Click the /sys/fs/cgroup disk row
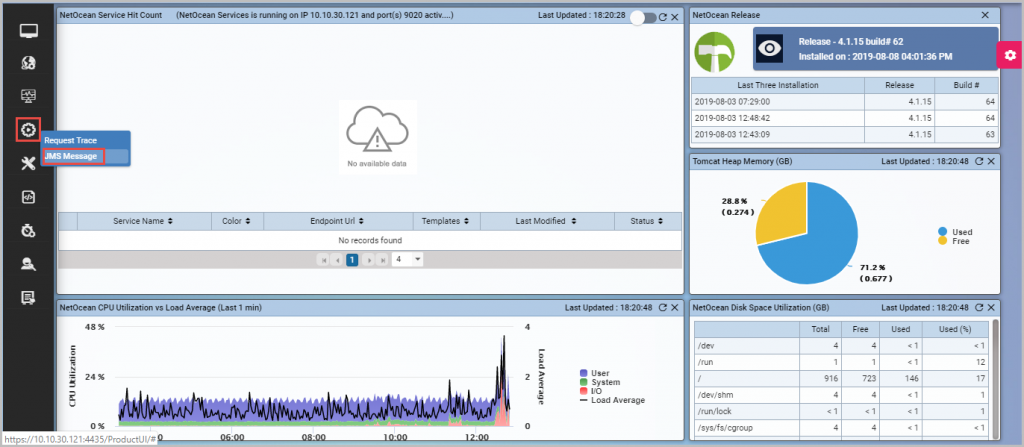1024x447 pixels. point(841,428)
